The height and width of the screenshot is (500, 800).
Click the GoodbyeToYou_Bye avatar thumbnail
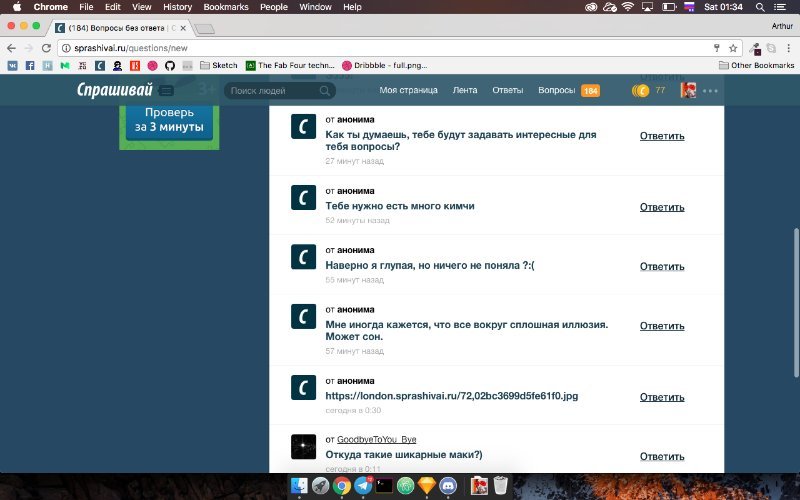304,447
